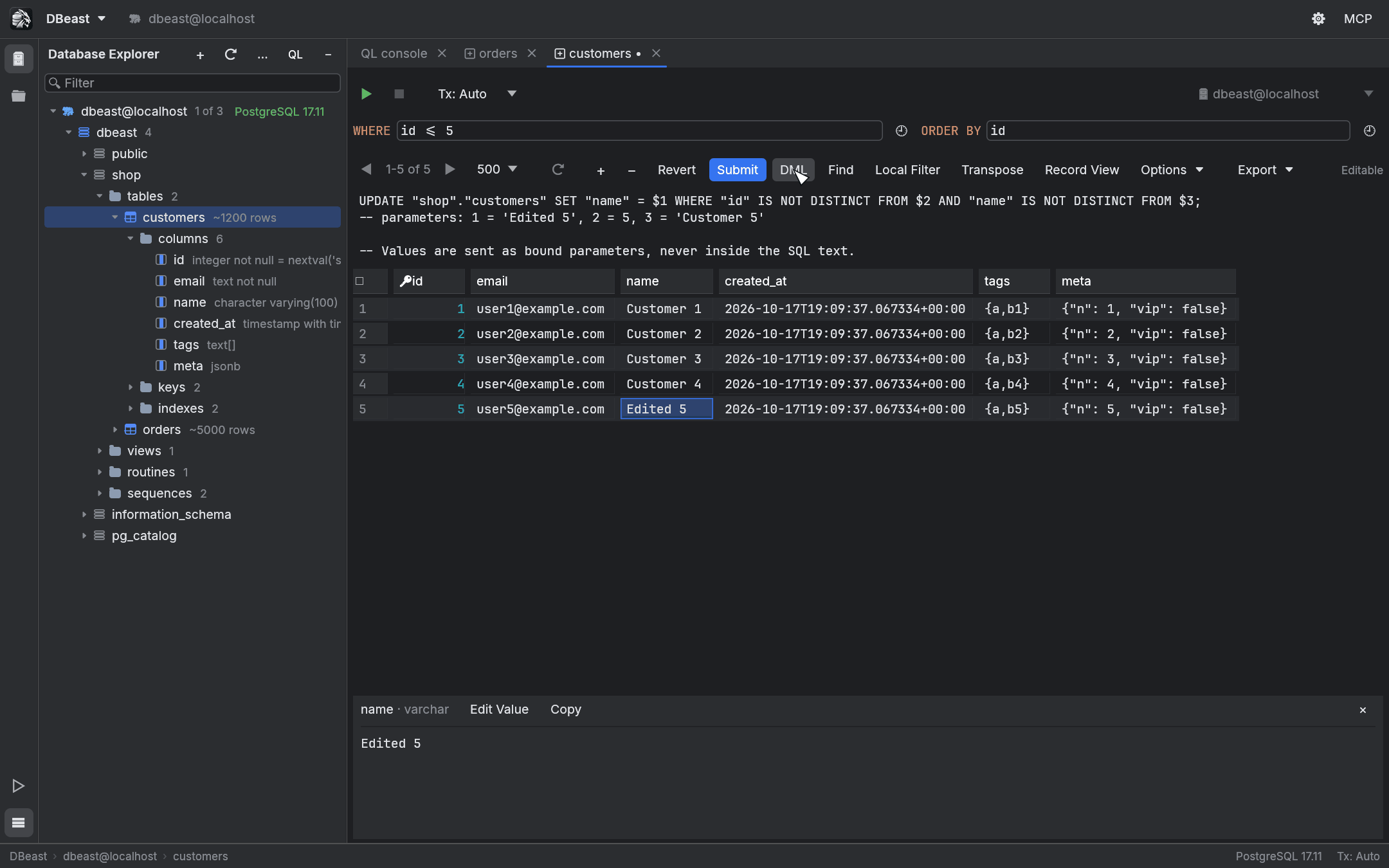Toggle select-all rows checkbox in grid header

click(x=360, y=281)
